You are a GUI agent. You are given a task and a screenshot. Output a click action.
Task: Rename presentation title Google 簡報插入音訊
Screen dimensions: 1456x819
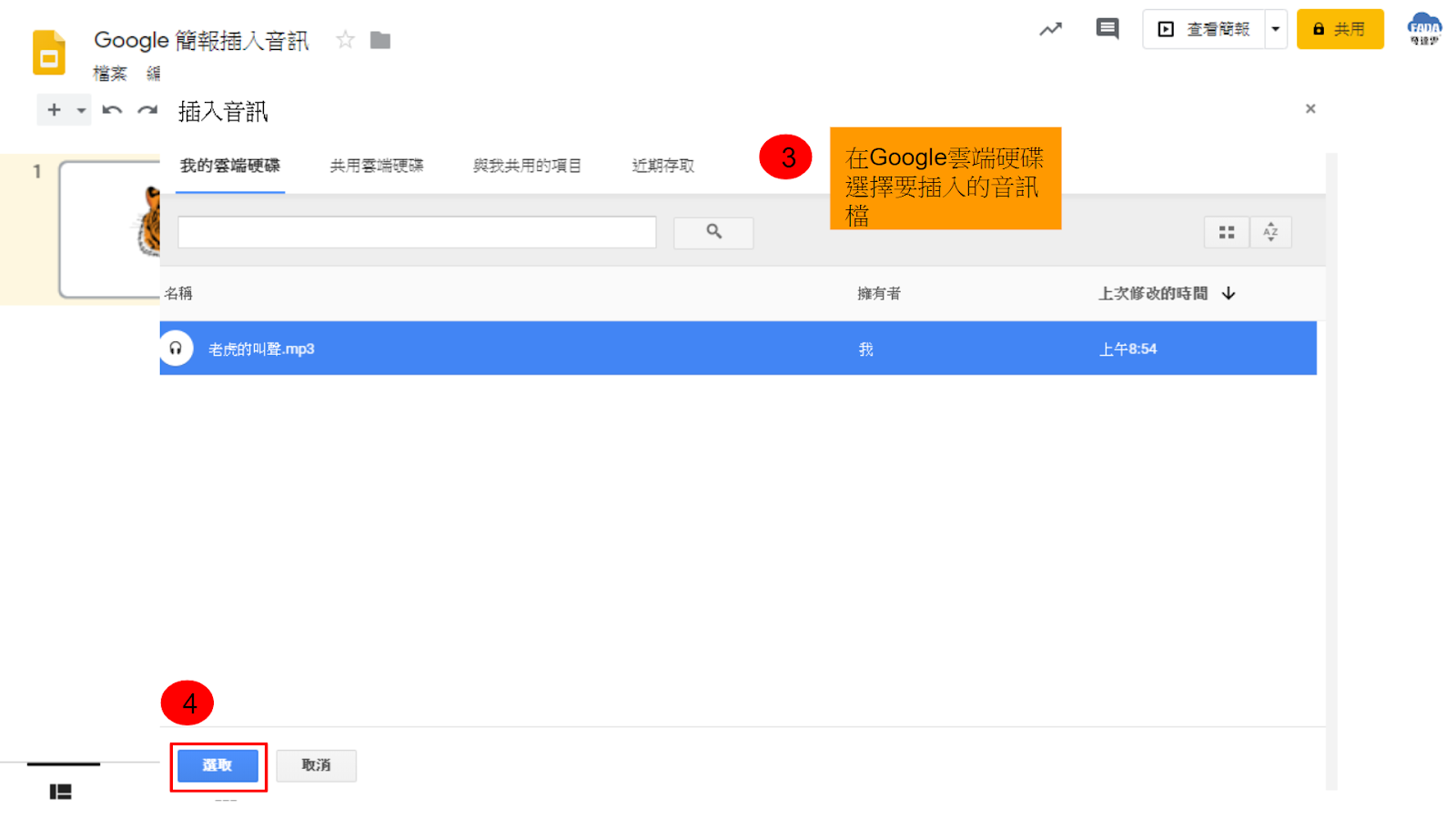tap(201, 40)
